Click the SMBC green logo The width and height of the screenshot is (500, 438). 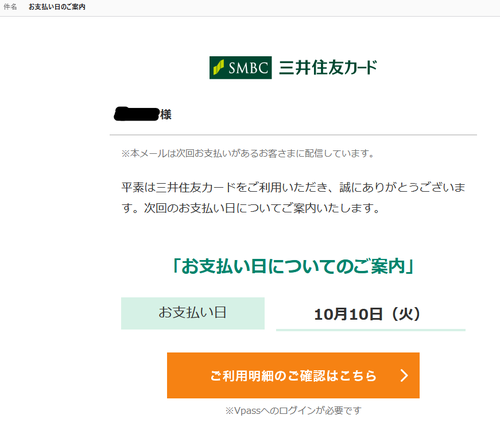click(240, 68)
